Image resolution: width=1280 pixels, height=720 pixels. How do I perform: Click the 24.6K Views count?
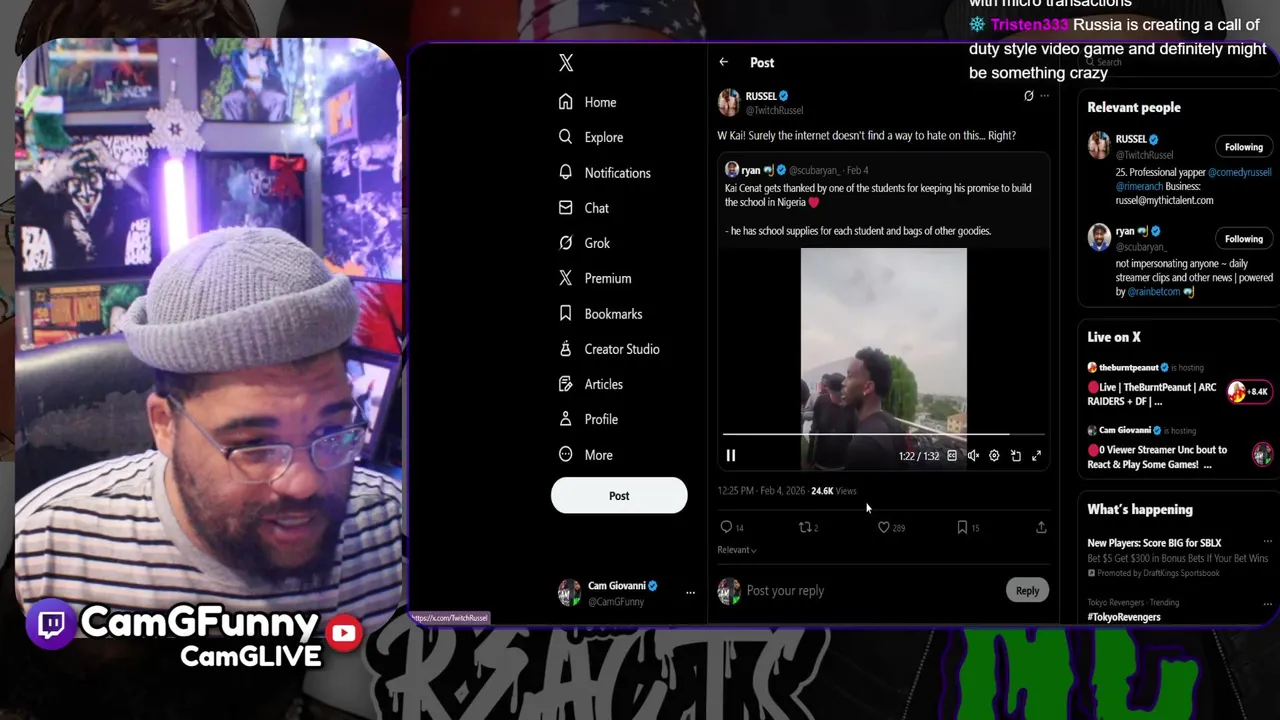point(834,491)
